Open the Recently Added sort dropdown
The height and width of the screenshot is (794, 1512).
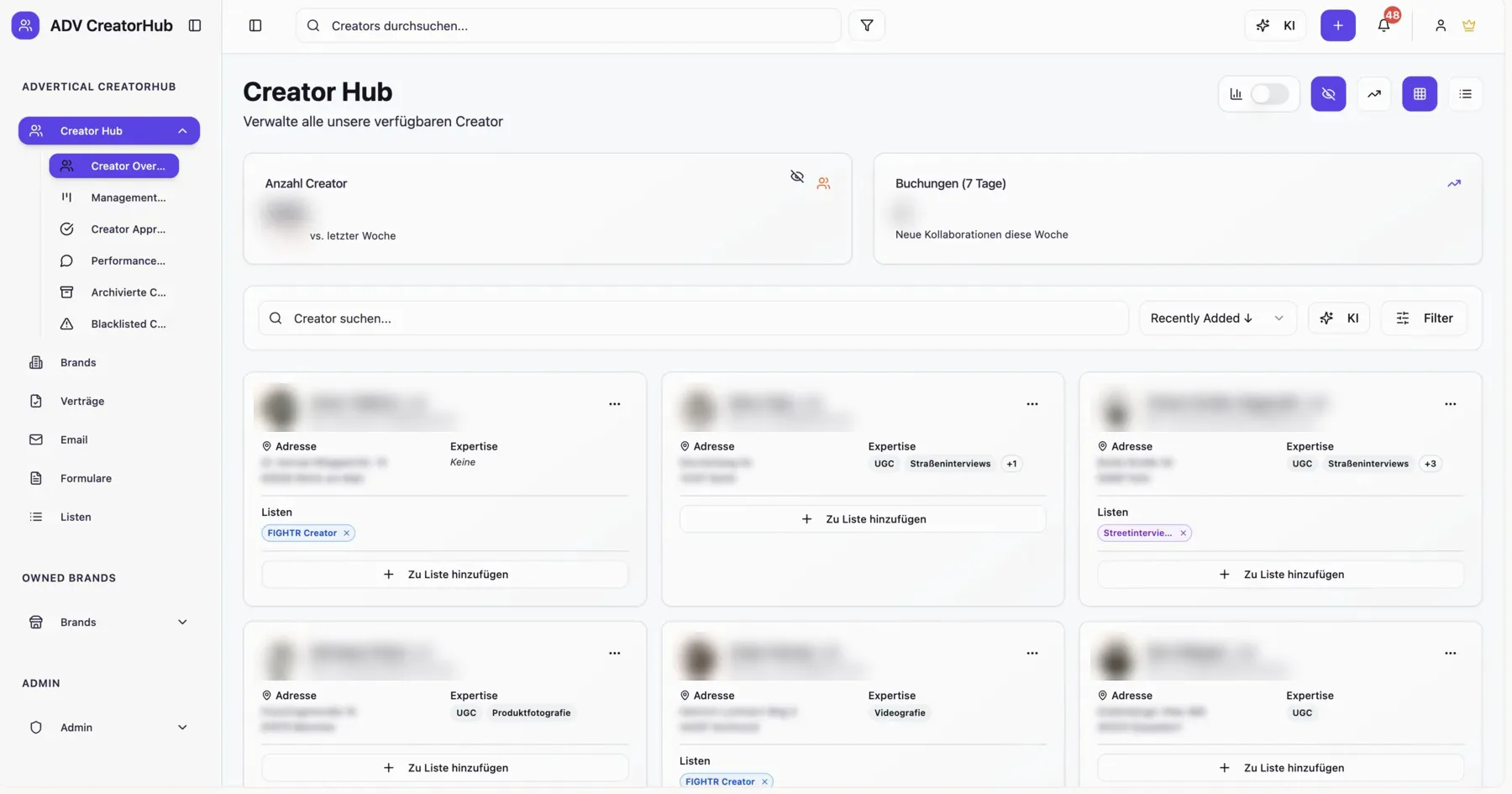(1217, 318)
